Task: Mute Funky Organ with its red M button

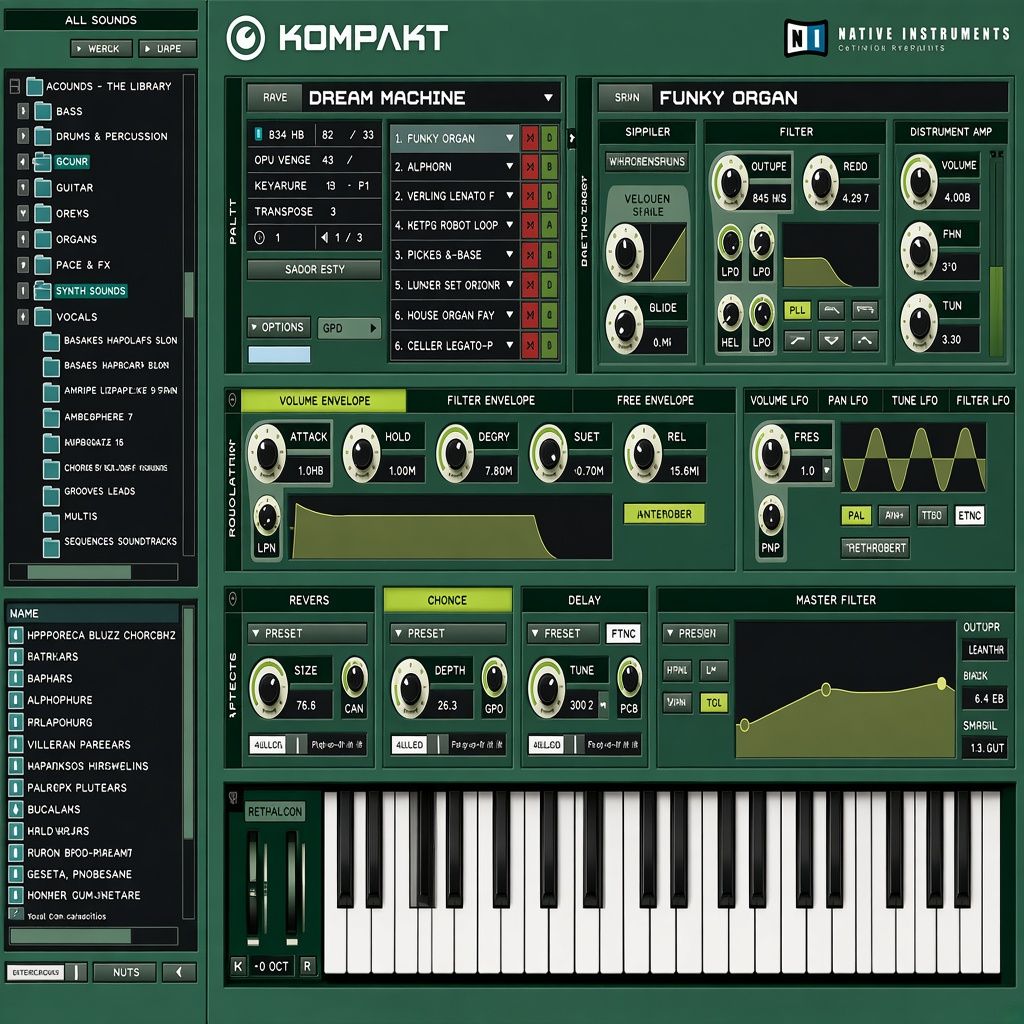Action: click(530, 138)
